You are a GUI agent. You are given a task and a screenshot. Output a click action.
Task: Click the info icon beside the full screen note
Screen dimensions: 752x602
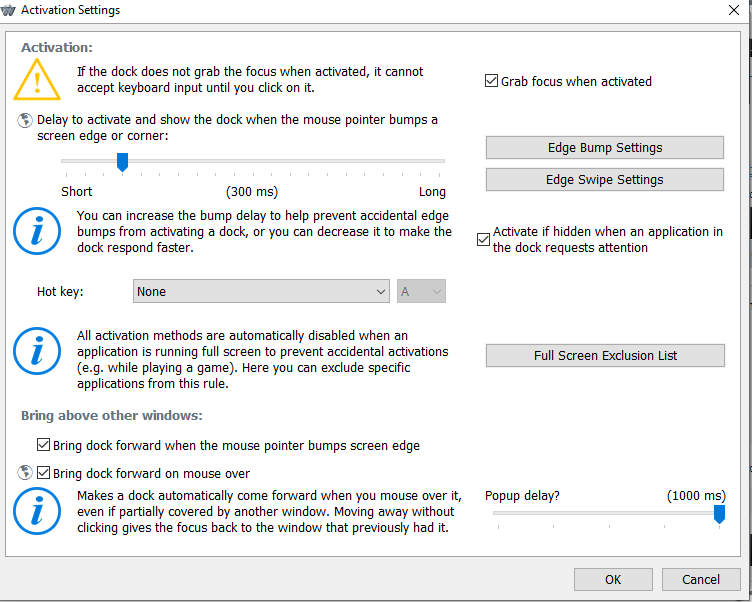[37, 352]
